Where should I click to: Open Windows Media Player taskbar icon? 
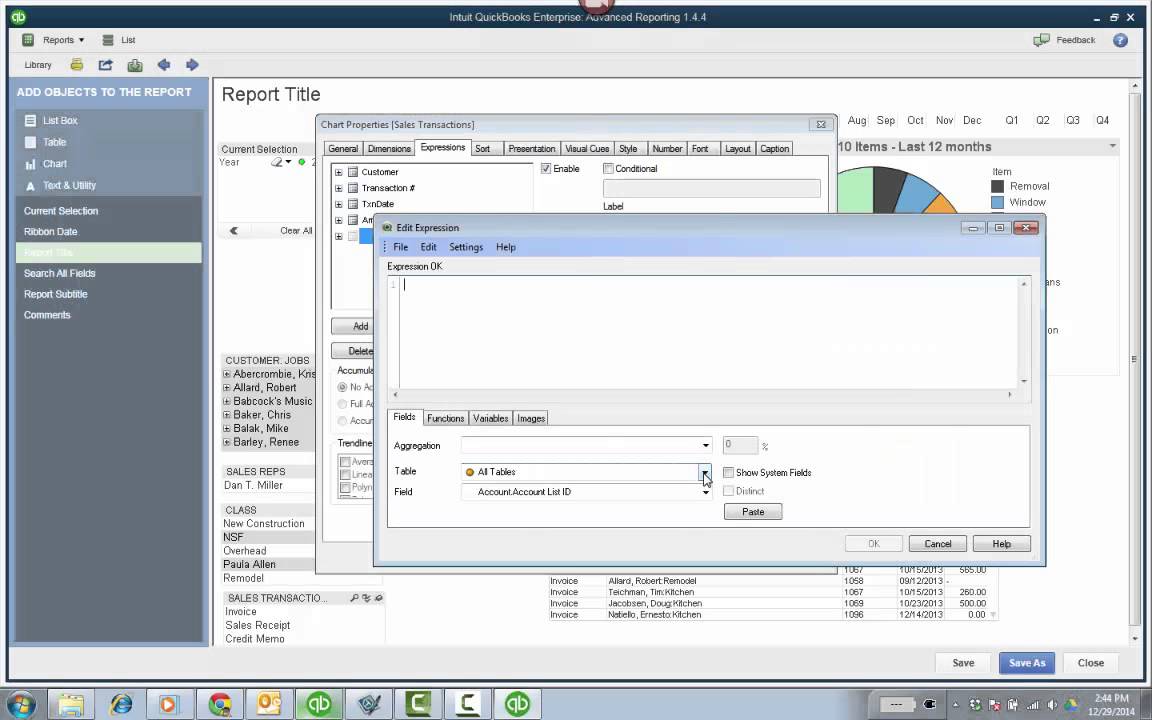pyautogui.click(x=168, y=704)
